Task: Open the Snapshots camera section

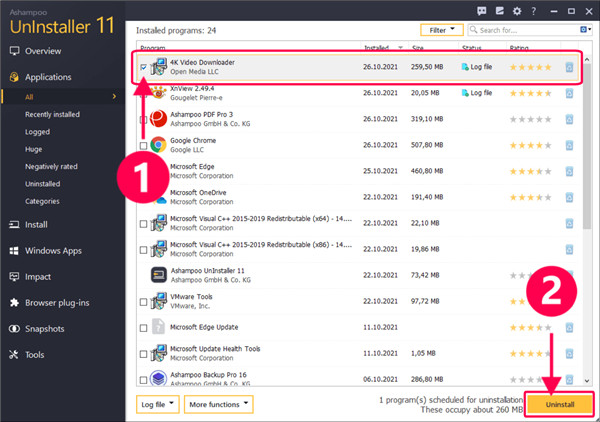Action: (45, 329)
